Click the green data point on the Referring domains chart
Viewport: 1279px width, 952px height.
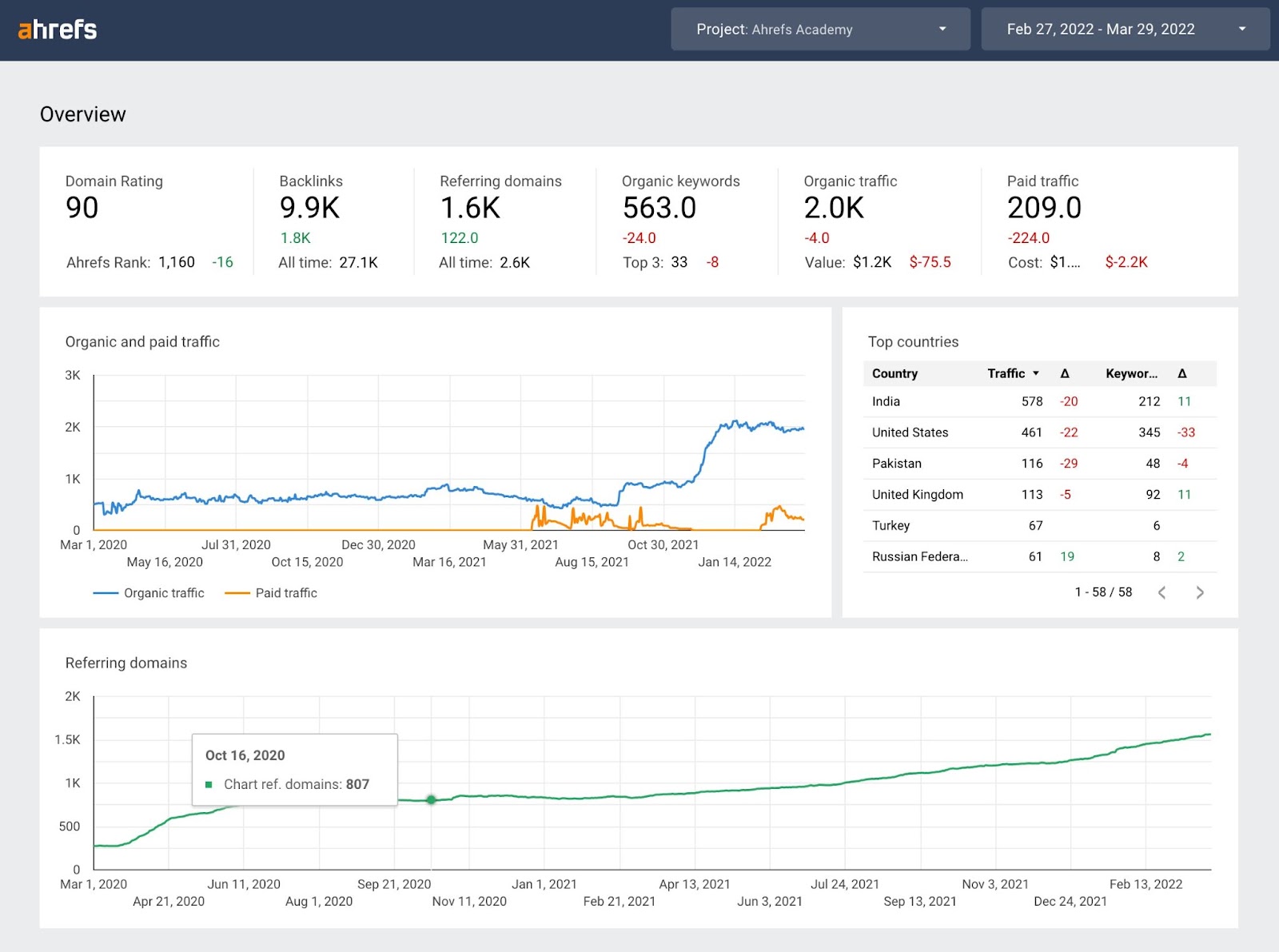point(431,799)
